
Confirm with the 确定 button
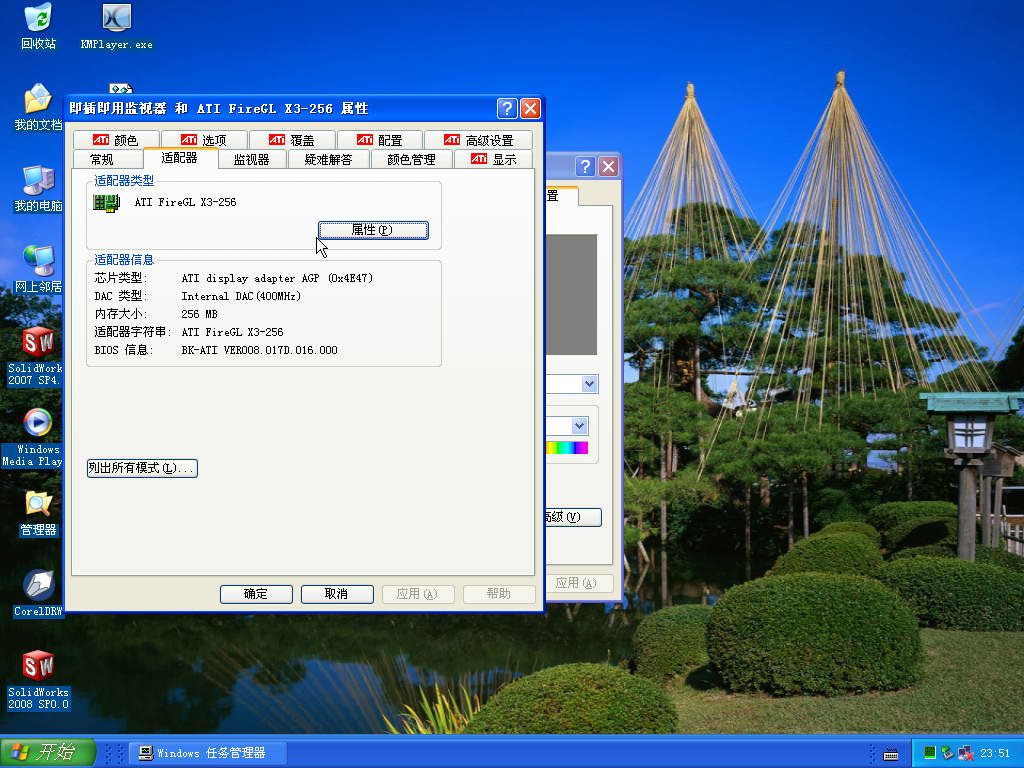(256, 594)
